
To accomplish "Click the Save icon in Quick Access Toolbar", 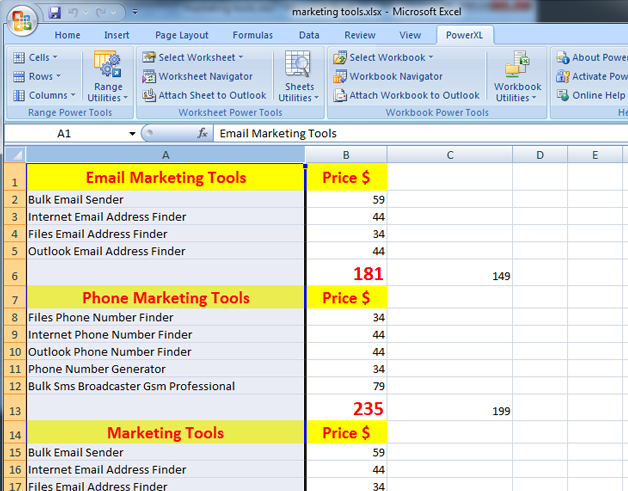I will [54, 12].
